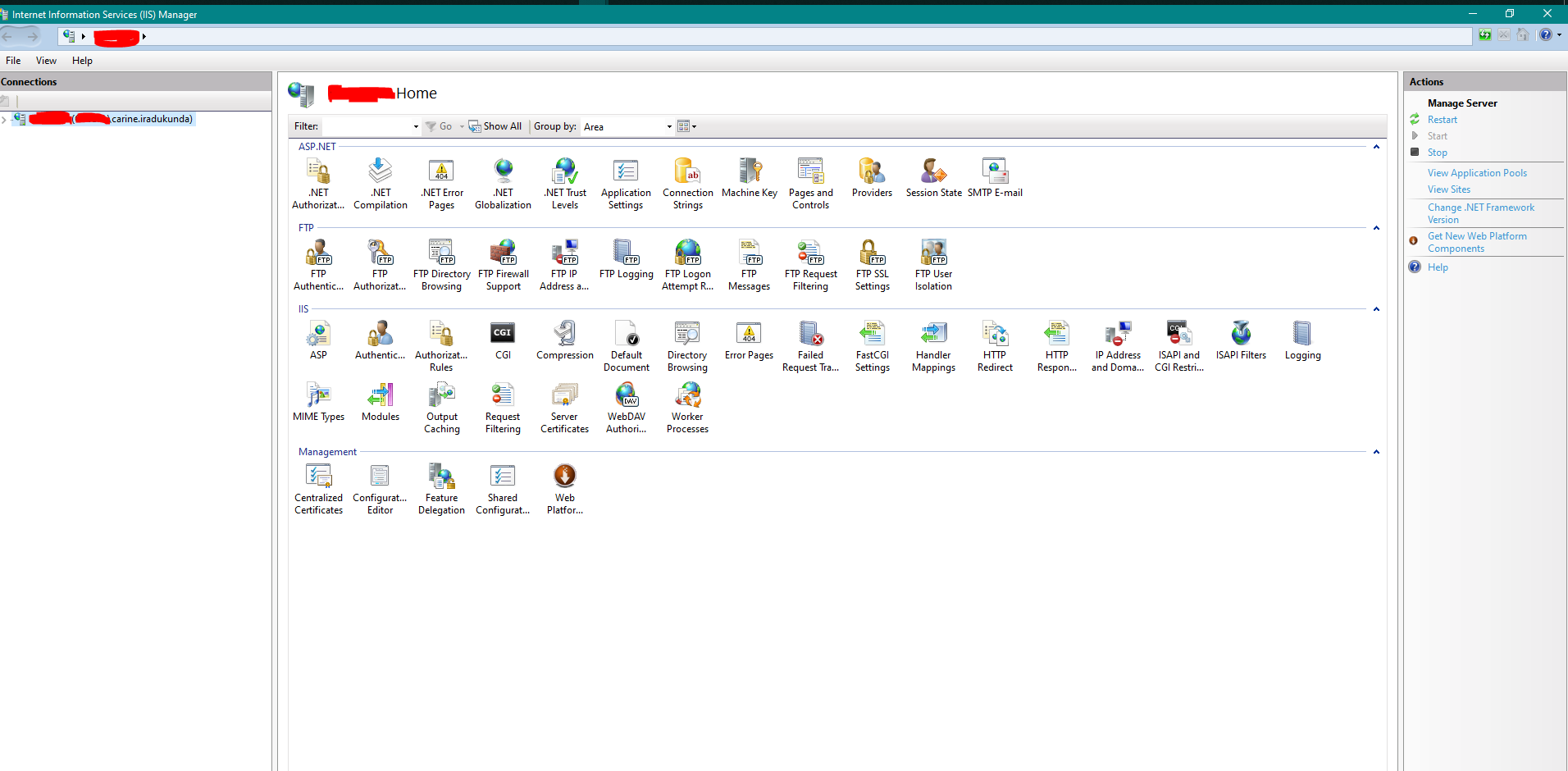Image resolution: width=1568 pixels, height=771 pixels.
Task: Open Failed Request Tracing Rules
Action: point(811,346)
